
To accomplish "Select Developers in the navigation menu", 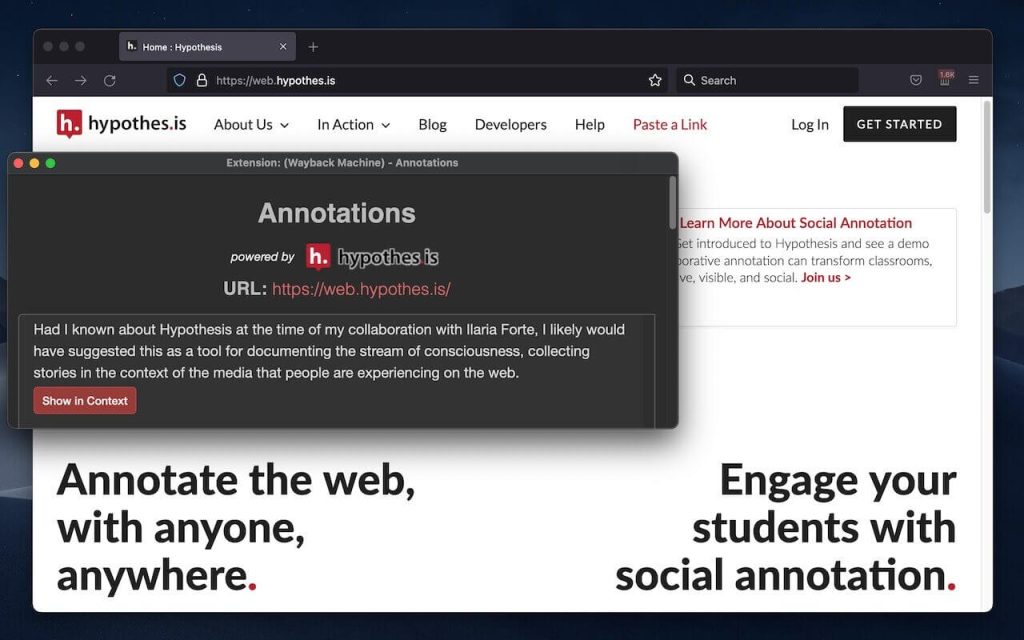I will (x=510, y=124).
